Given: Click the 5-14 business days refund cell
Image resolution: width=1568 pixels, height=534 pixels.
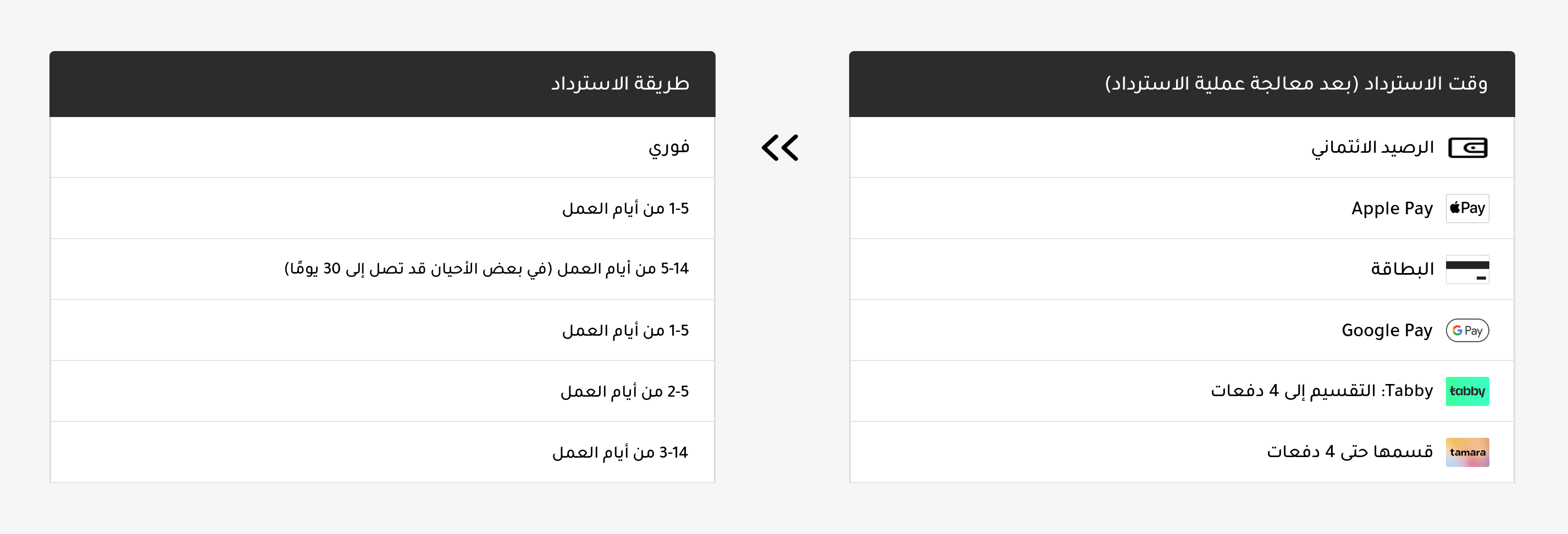Looking at the screenshot, I should coord(383,269).
